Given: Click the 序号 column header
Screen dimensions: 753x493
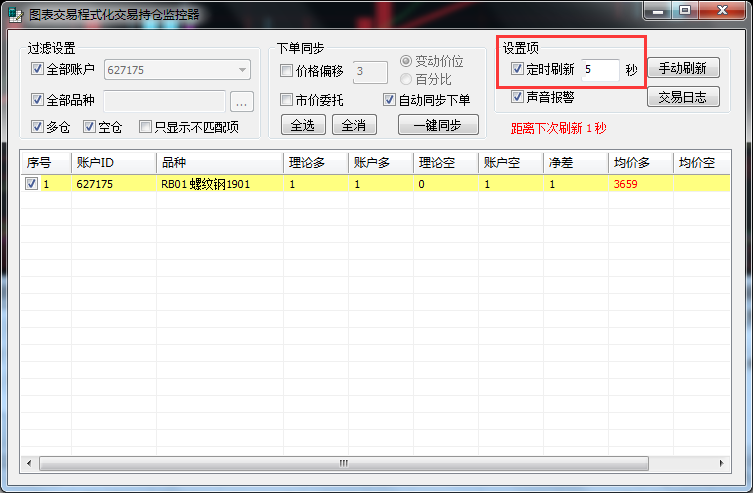Looking at the screenshot, I should point(46,163).
